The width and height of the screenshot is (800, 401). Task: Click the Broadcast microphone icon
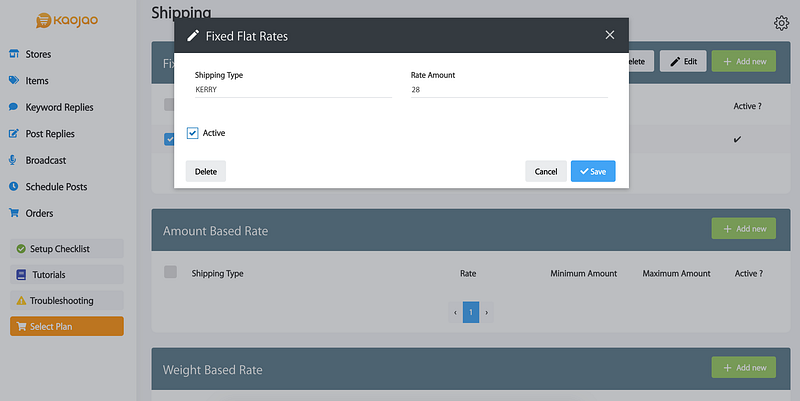click(x=14, y=160)
